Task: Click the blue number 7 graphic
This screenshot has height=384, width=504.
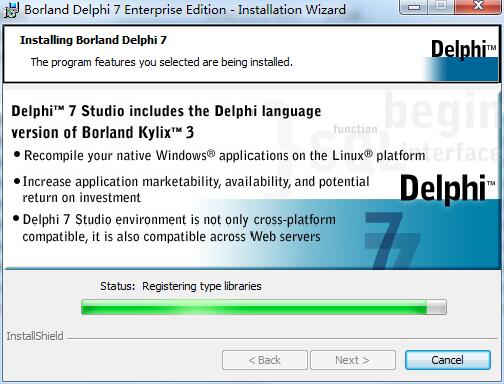Action: (x=391, y=241)
